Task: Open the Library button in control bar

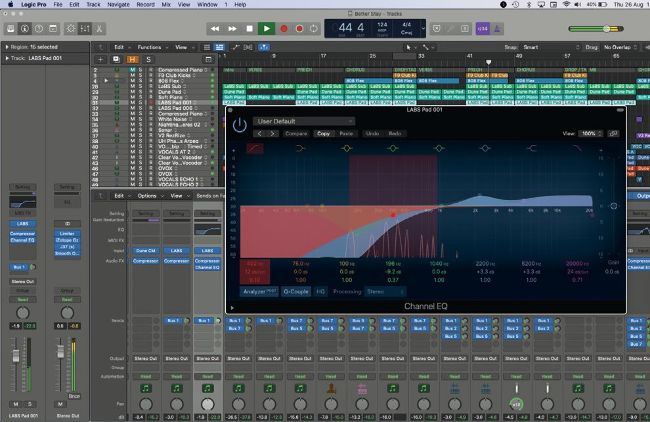Action: pos(11,29)
